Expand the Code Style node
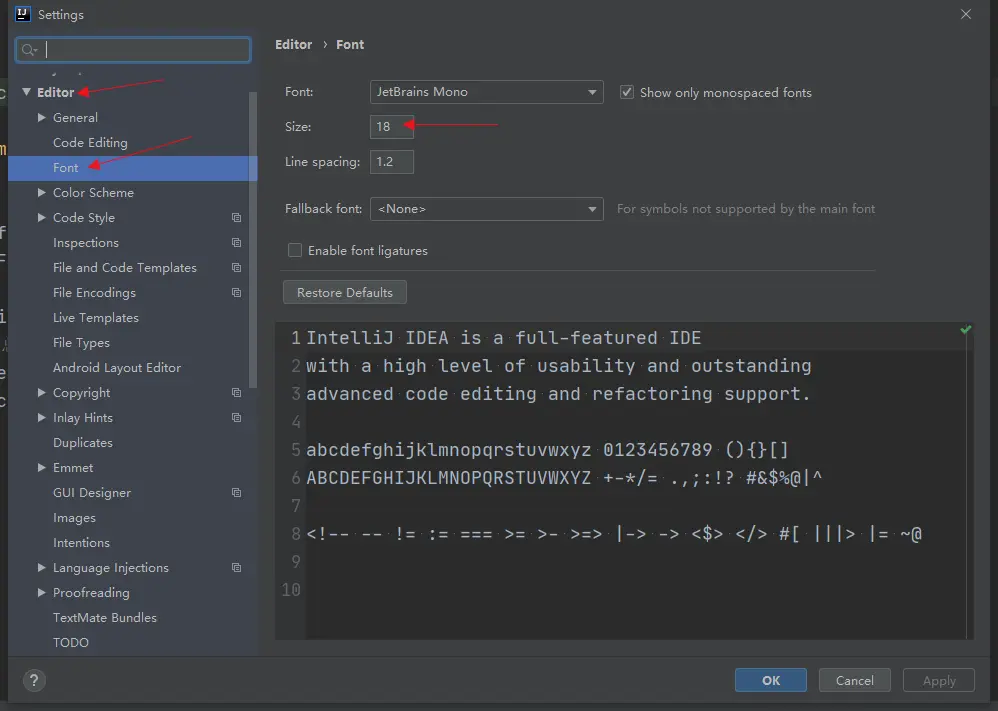This screenshot has height=711, width=998. click(x=41, y=217)
